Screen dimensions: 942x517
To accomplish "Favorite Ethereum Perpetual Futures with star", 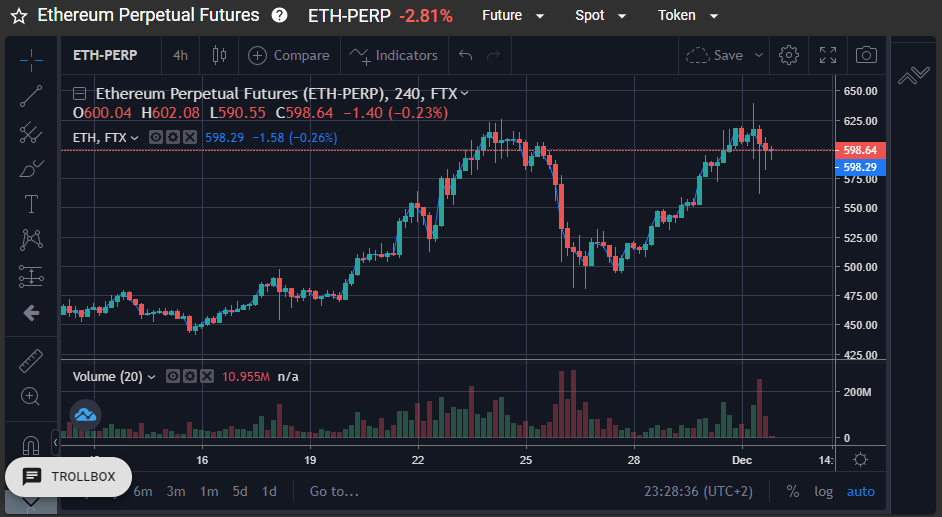I will click(19, 16).
